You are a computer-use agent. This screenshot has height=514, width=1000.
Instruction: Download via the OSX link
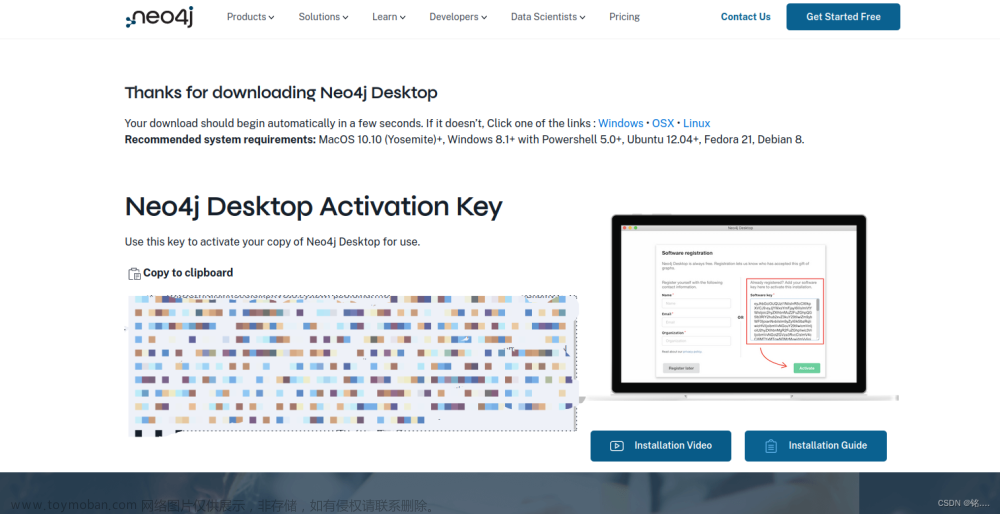tap(663, 123)
